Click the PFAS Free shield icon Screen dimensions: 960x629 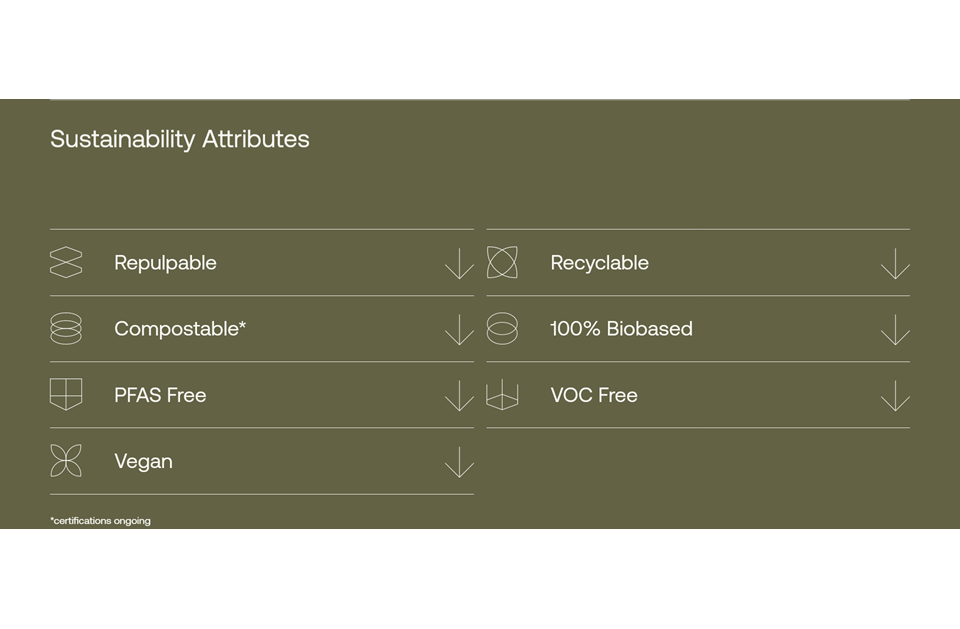point(66,394)
